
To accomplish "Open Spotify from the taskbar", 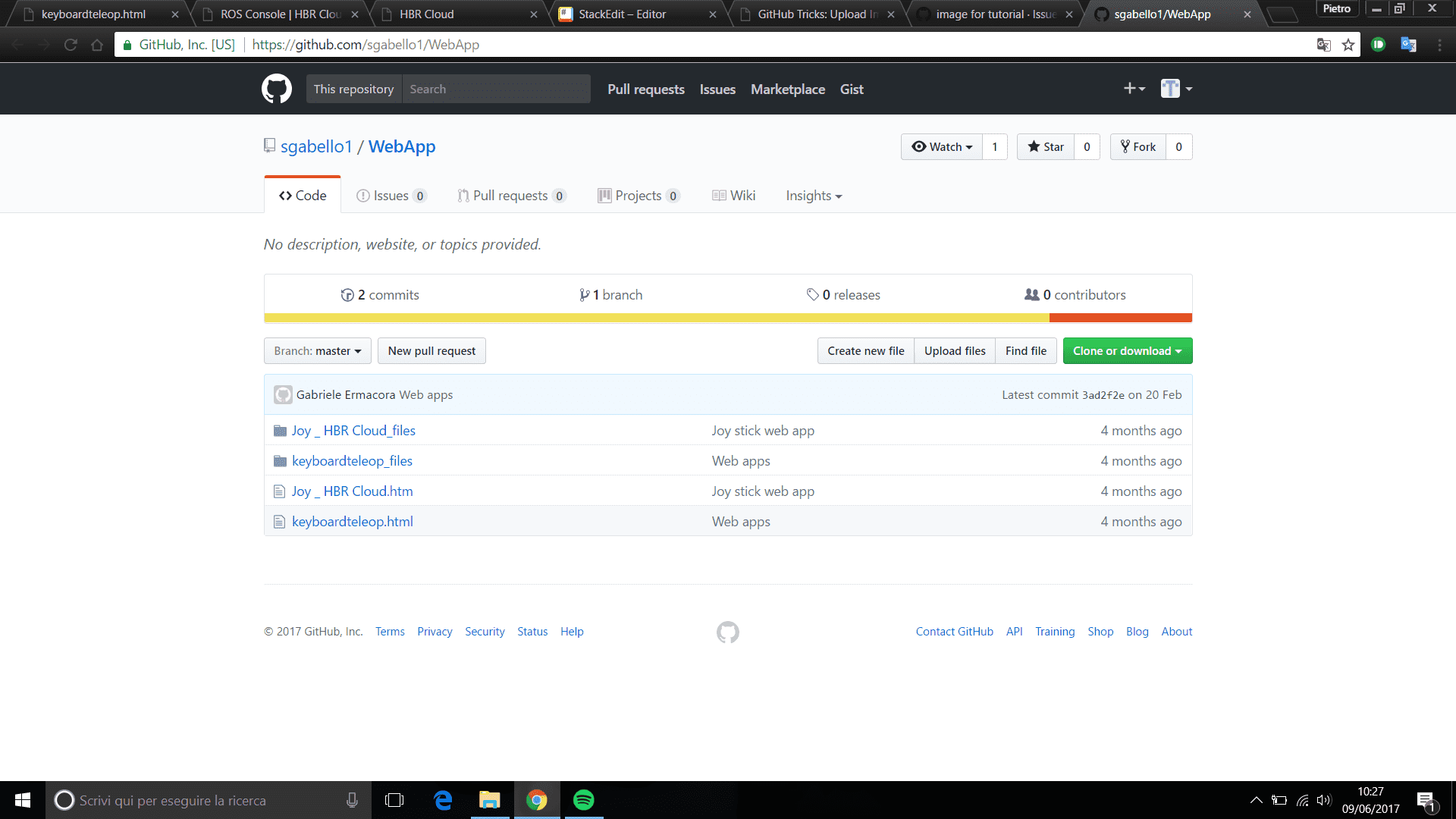I will click(x=583, y=800).
